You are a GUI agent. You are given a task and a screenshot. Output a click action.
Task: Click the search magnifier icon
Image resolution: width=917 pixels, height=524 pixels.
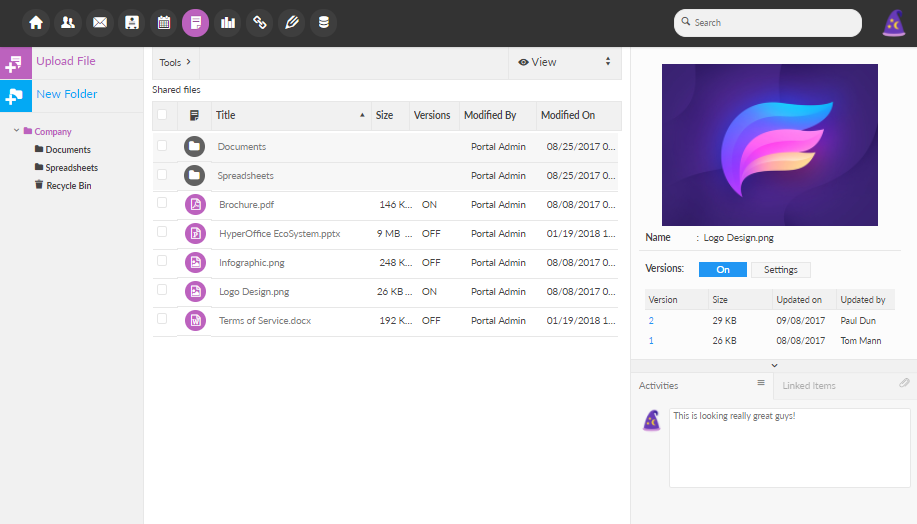point(686,22)
